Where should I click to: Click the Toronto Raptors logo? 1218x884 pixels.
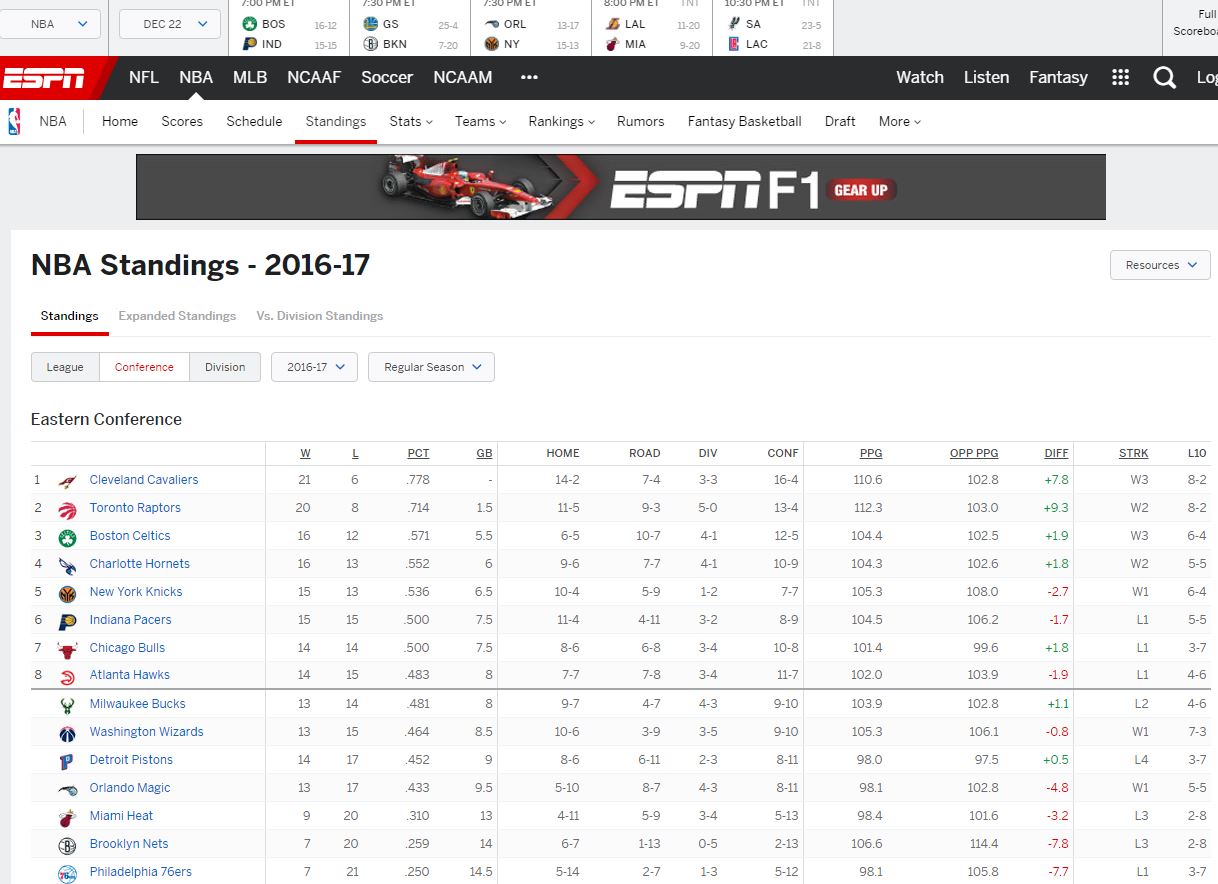pyautogui.click(x=67, y=509)
